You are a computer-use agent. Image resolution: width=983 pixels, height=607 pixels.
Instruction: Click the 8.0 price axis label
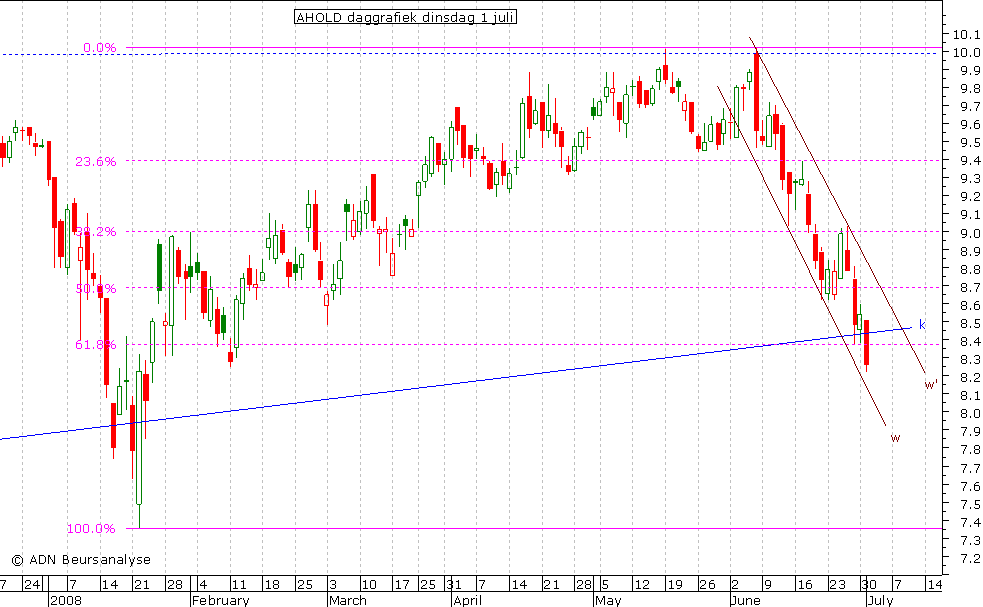pos(970,414)
